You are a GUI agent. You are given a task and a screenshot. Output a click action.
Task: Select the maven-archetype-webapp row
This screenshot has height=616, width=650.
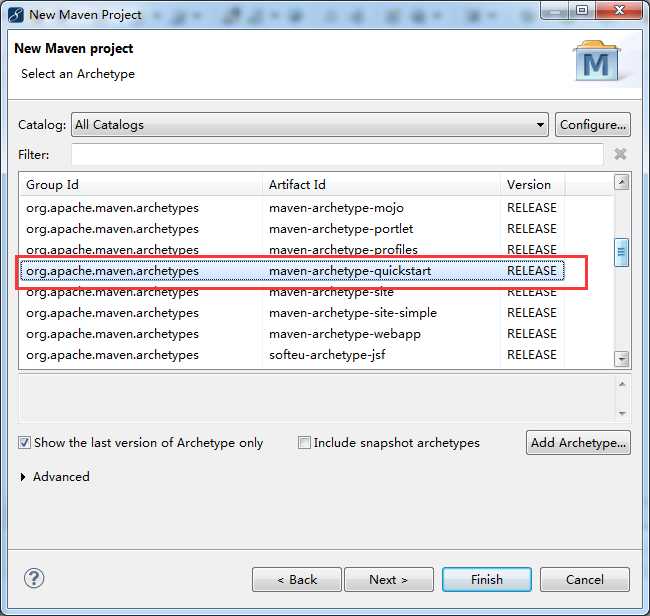point(292,334)
